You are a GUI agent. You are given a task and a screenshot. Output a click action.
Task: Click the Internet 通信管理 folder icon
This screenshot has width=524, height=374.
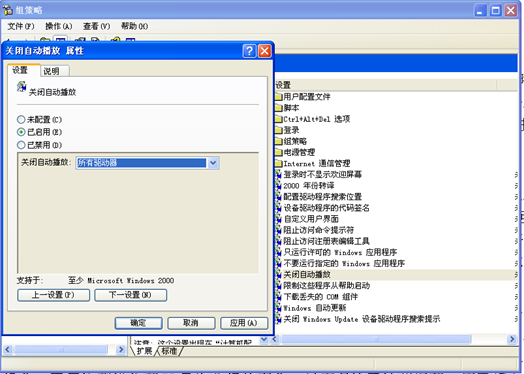[279, 163]
